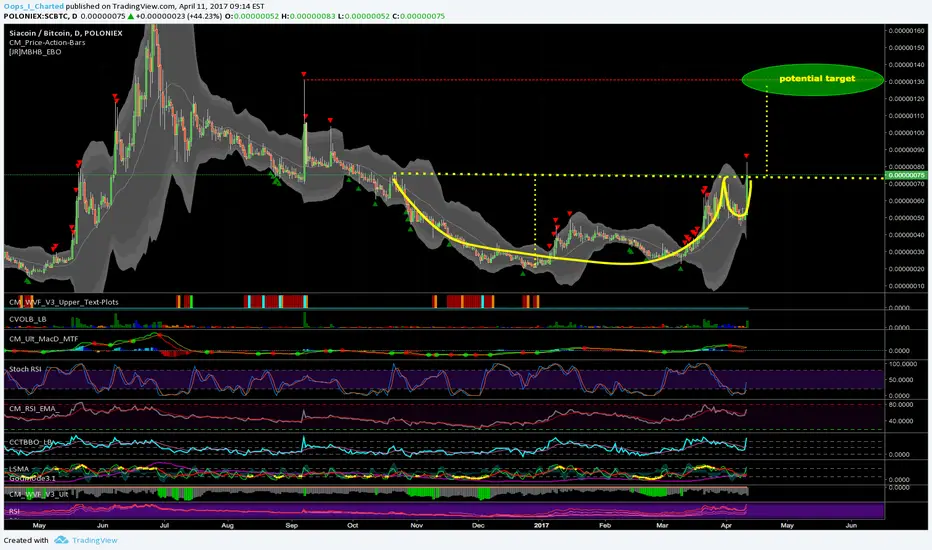Click the 0.00000010 price axis label
This screenshot has width=932, height=550.
click(x=907, y=286)
